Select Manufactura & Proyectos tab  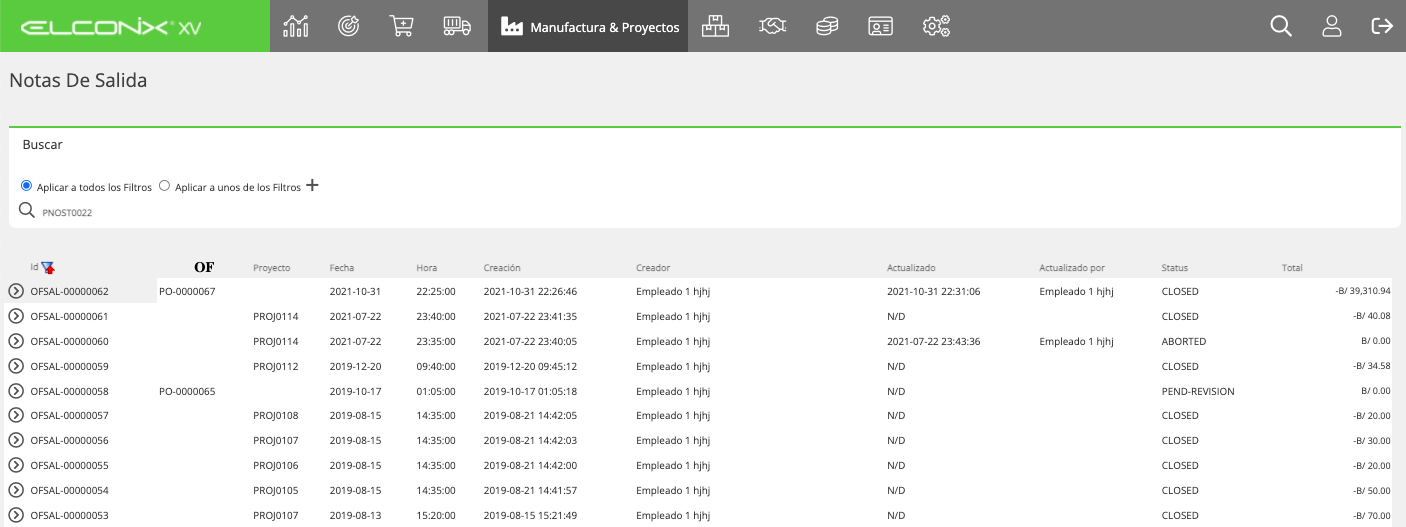pos(588,26)
